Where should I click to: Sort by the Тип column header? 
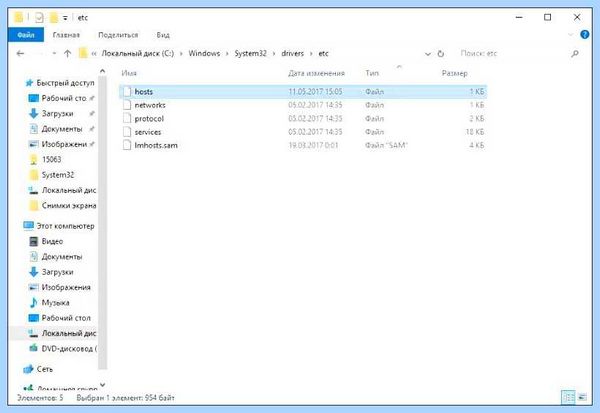[372, 73]
